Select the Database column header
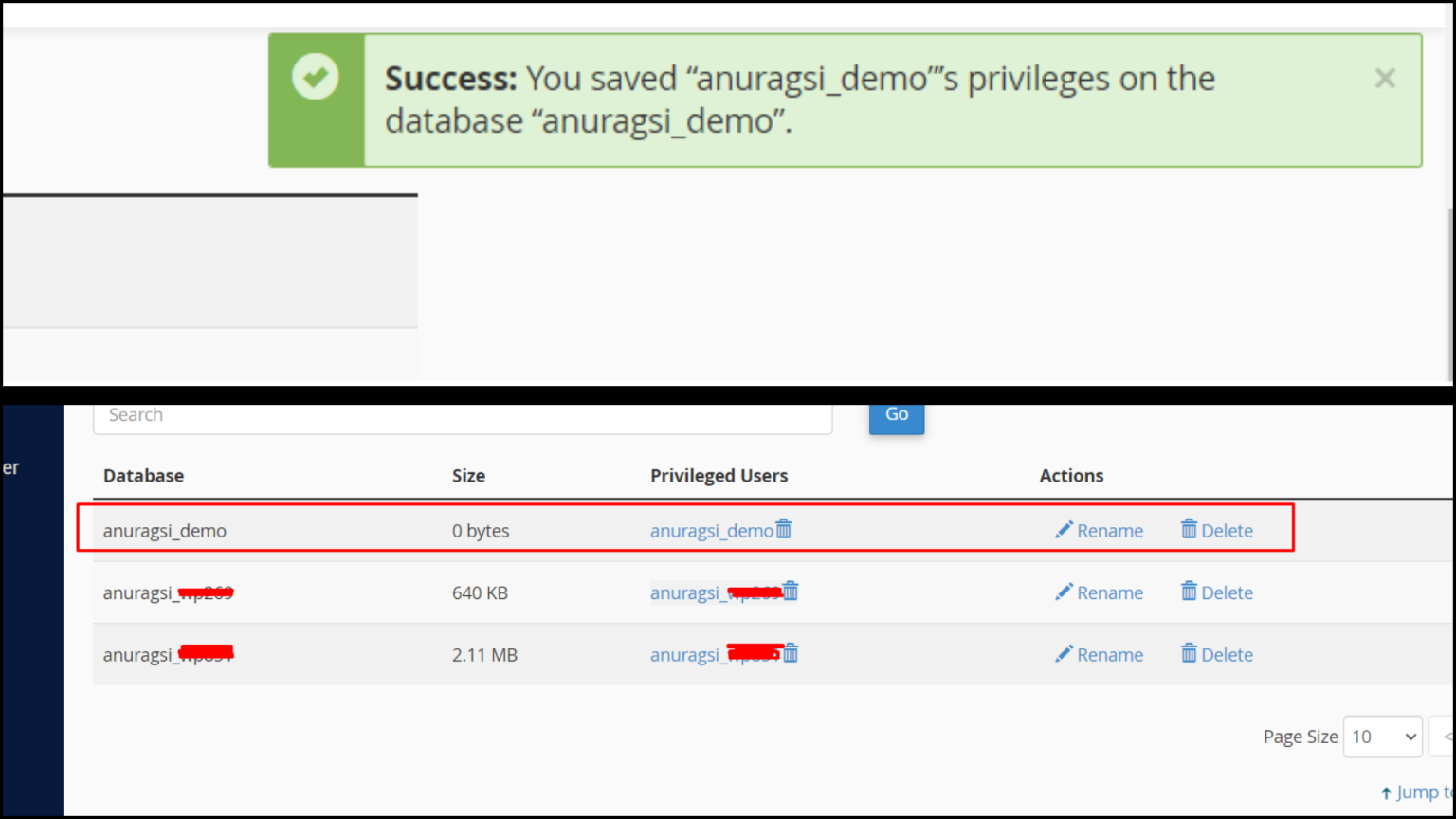Screen dimensions: 1456x819 point(143,475)
